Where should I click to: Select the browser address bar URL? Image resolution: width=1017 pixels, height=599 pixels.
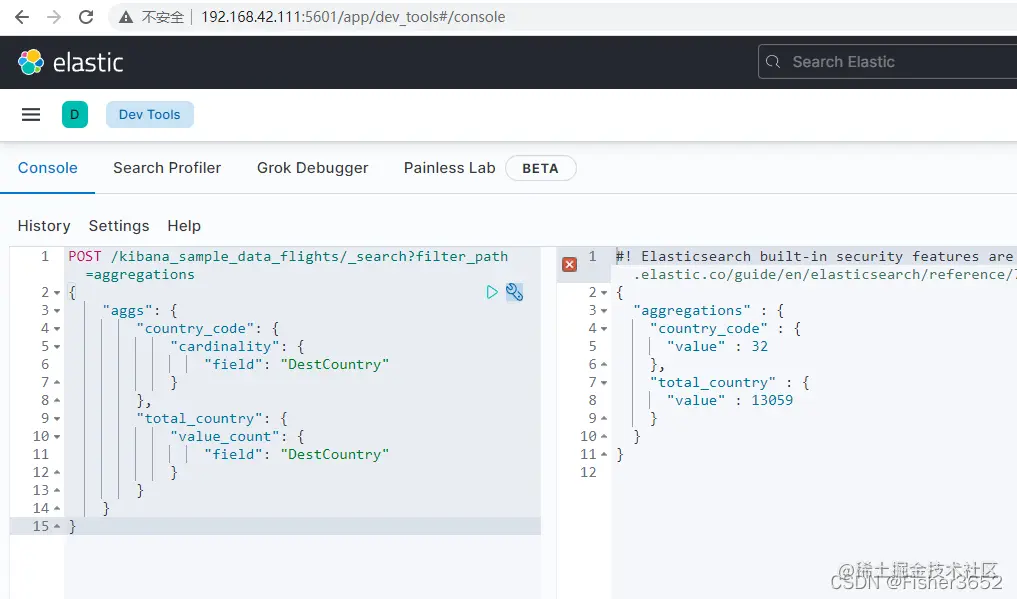tap(353, 17)
